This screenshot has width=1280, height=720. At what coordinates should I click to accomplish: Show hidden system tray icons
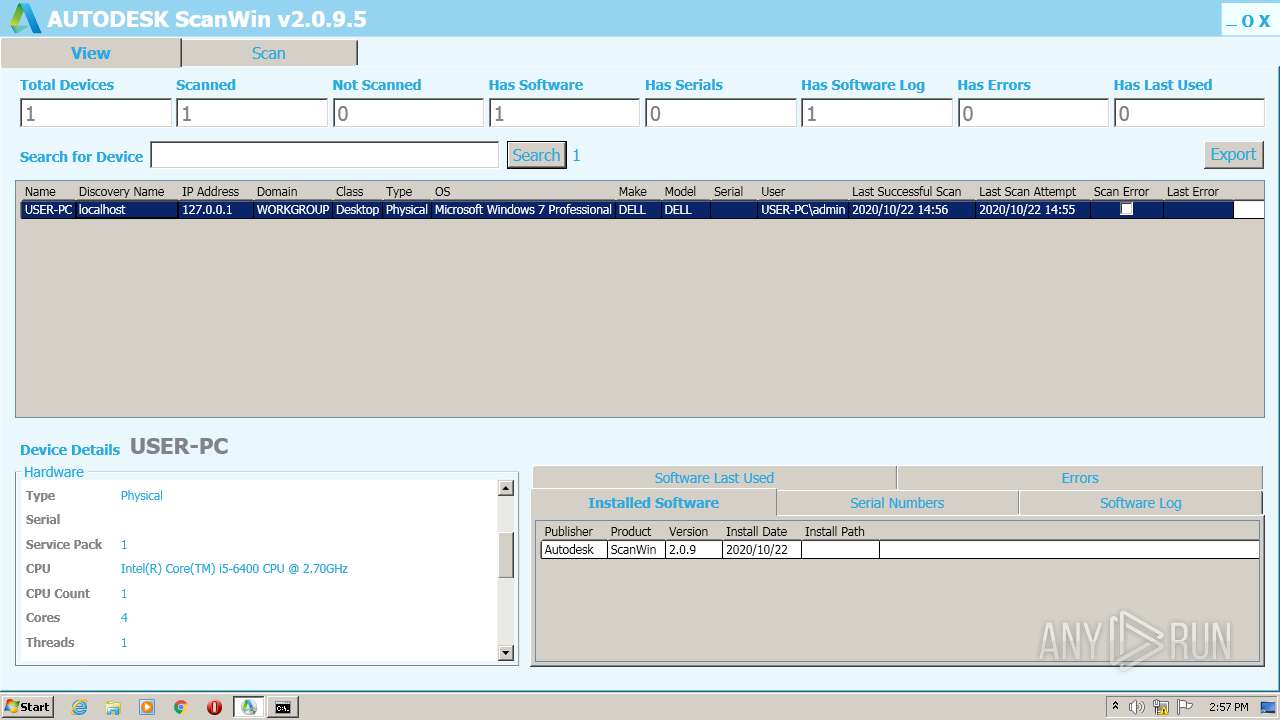[x=1115, y=707]
